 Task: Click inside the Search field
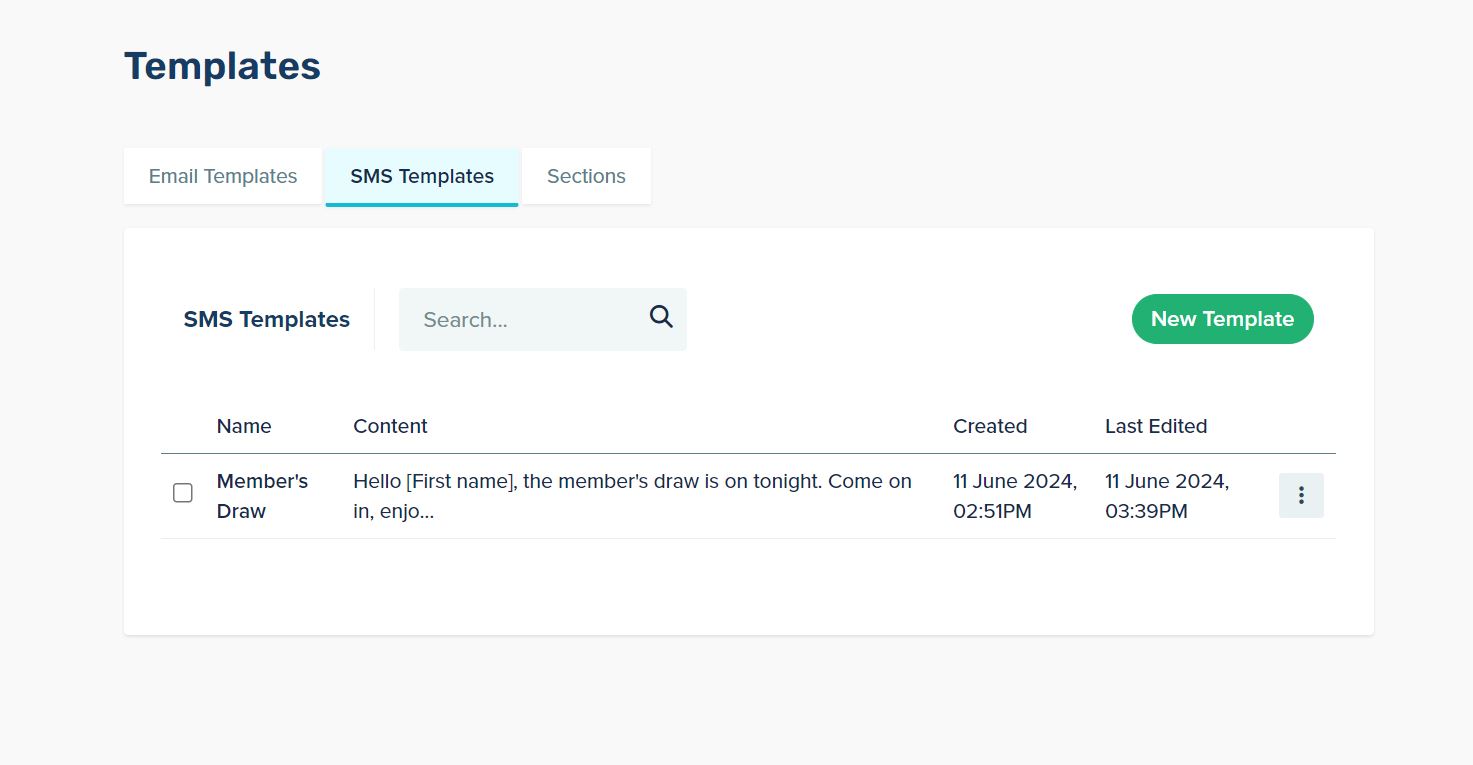coord(520,319)
